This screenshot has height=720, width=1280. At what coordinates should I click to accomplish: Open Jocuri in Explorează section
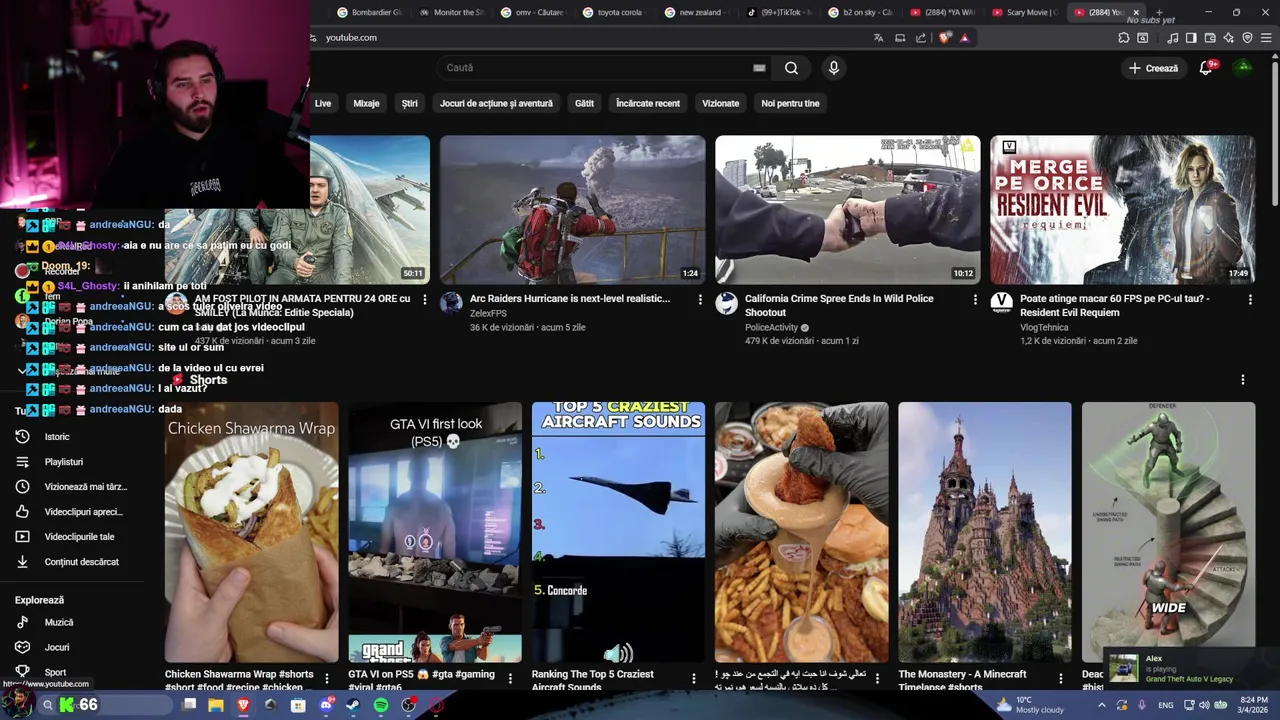56,647
